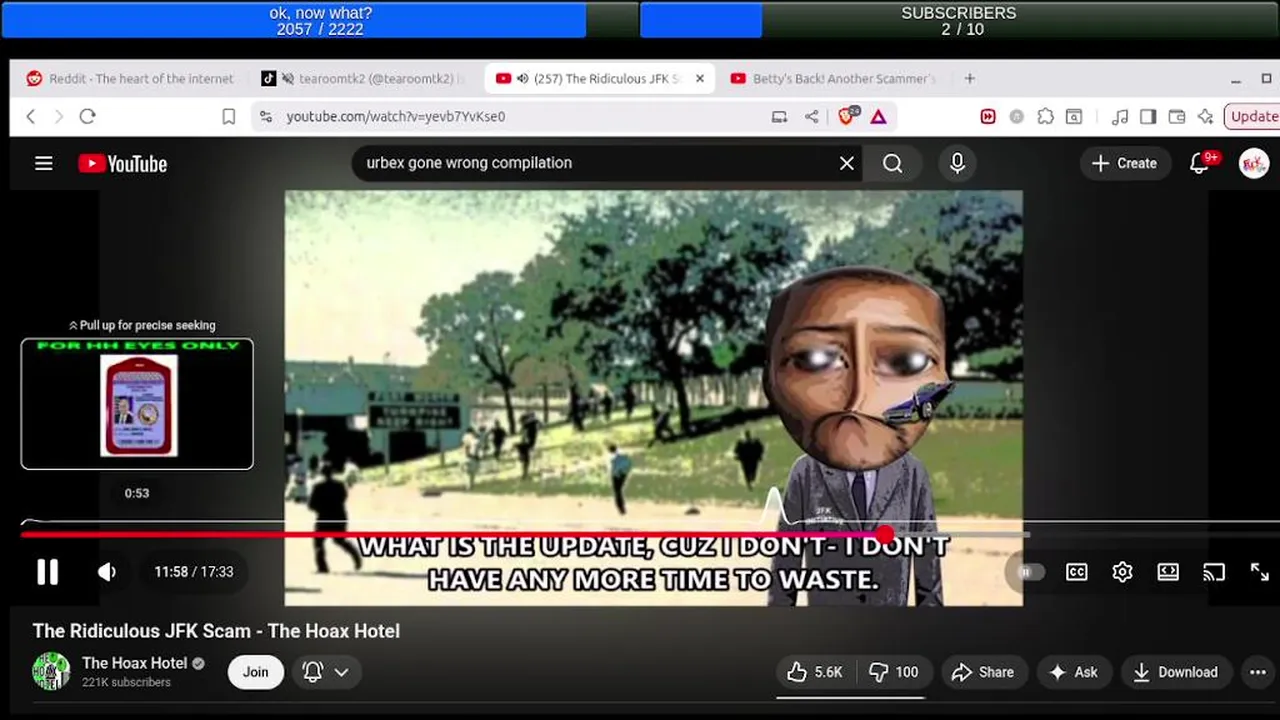Open the extensions puzzle piece menu
This screenshot has width=1280, height=720.
1045,117
